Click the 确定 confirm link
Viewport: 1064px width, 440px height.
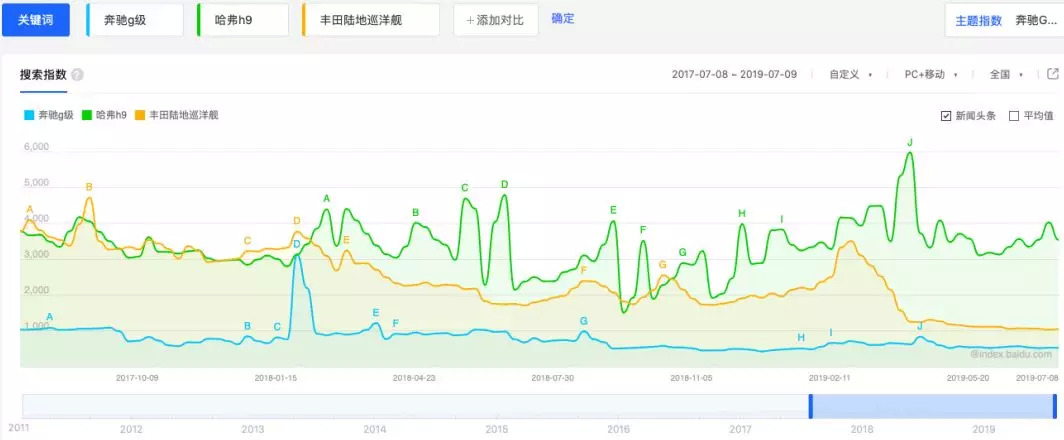tap(563, 19)
